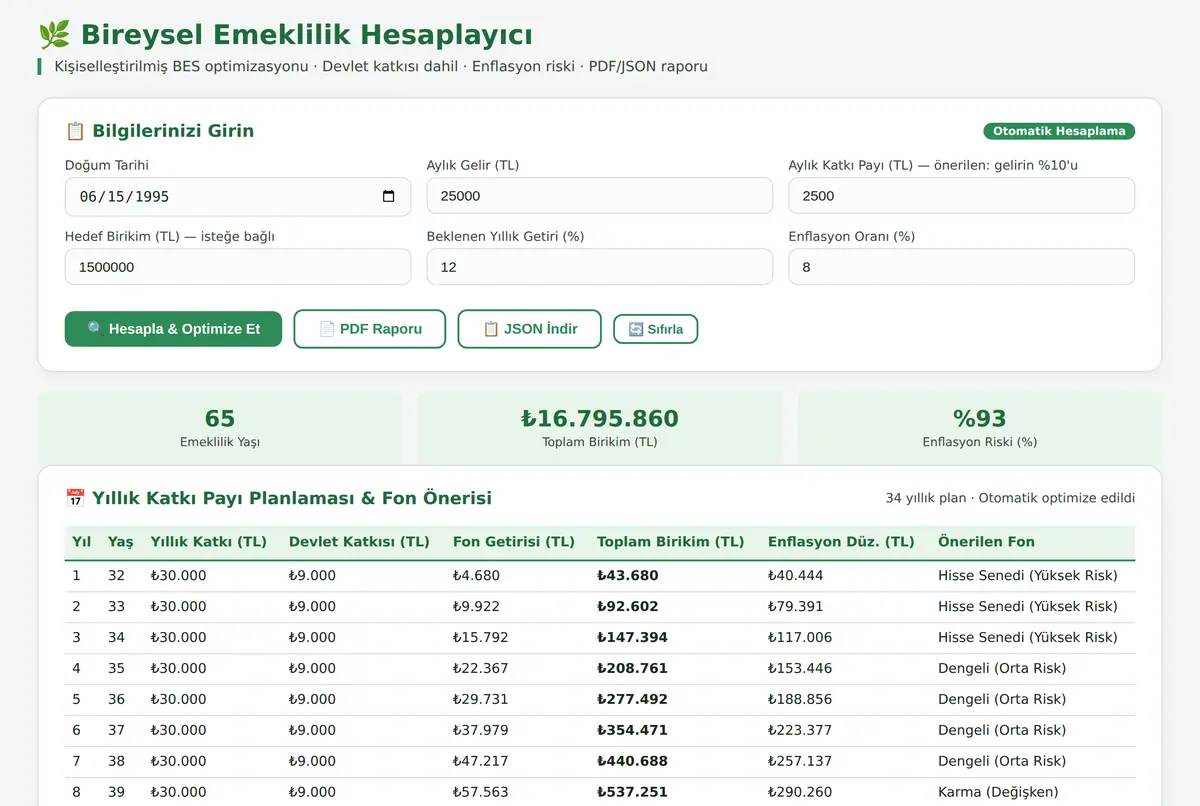Click Hisse Senedi fund in year 1 row

tap(1028, 576)
